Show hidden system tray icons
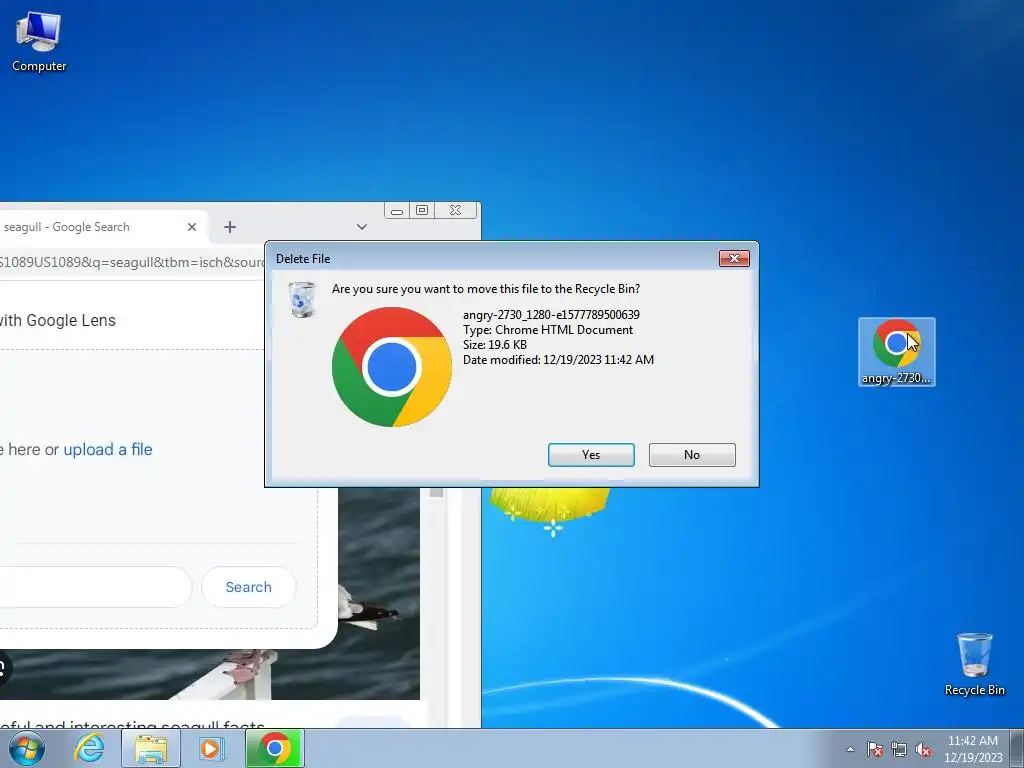Screen dimensions: 1024x768 click(x=850, y=749)
